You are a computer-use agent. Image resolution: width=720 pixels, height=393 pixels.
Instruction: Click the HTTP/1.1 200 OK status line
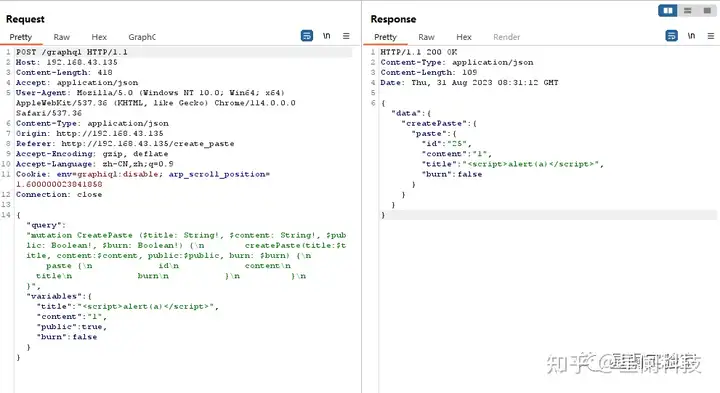(419, 52)
